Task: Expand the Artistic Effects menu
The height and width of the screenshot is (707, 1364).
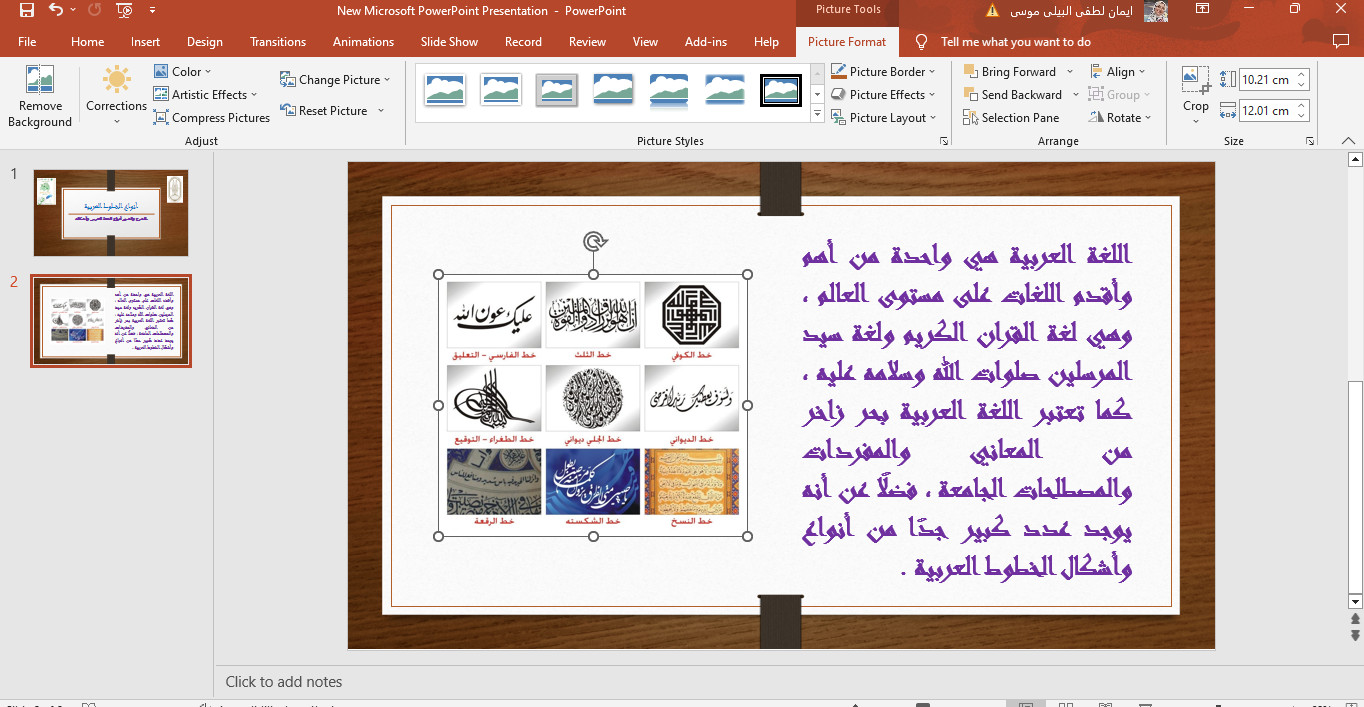Action: tap(205, 95)
